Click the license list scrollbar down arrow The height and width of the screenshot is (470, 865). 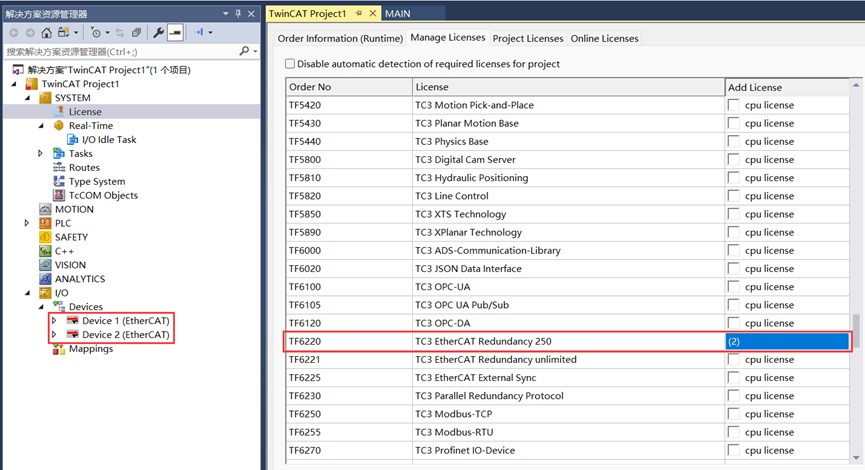click(856, 457)
